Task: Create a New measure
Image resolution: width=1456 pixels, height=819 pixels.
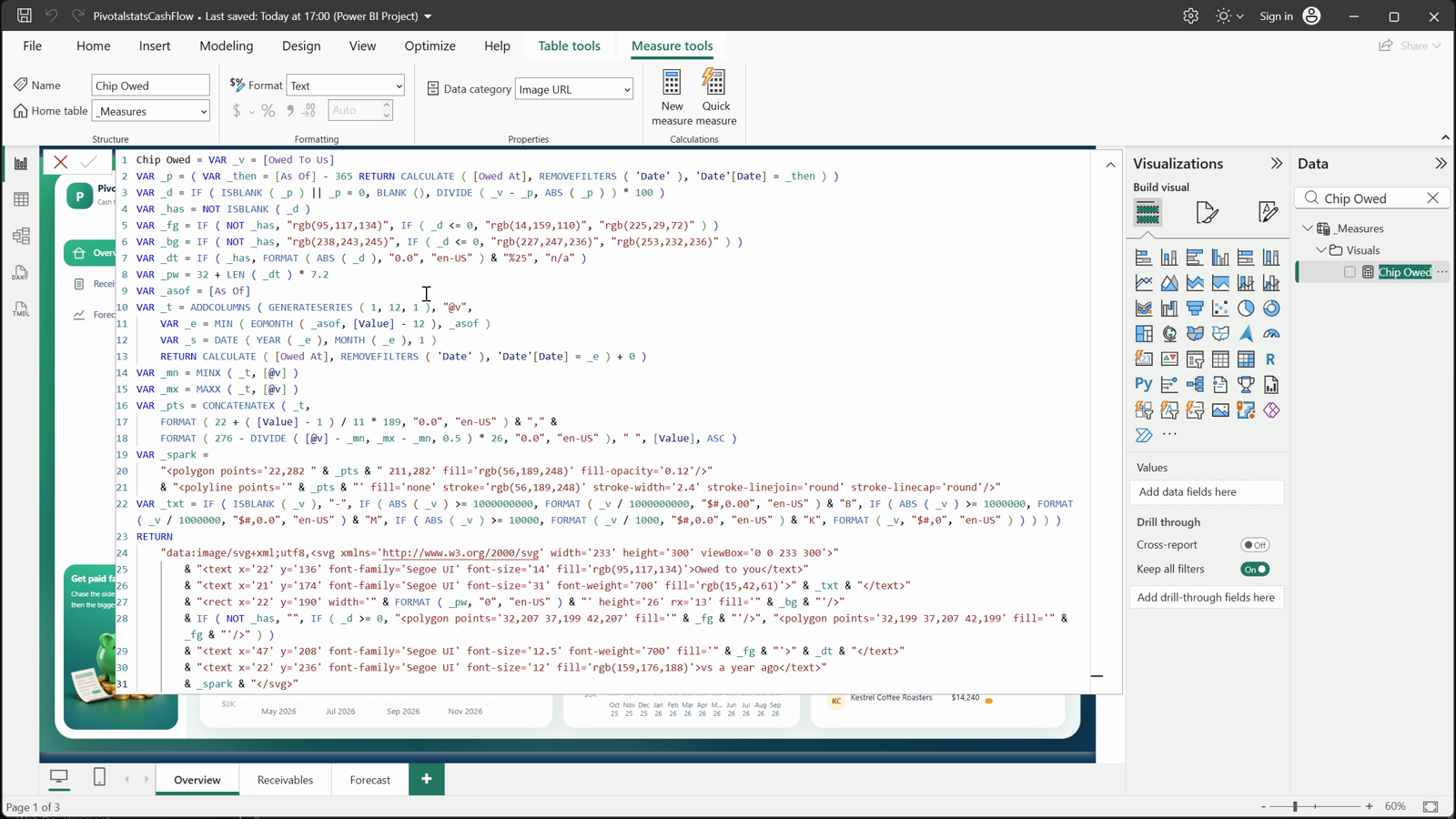Action: (x=672, y=97)
